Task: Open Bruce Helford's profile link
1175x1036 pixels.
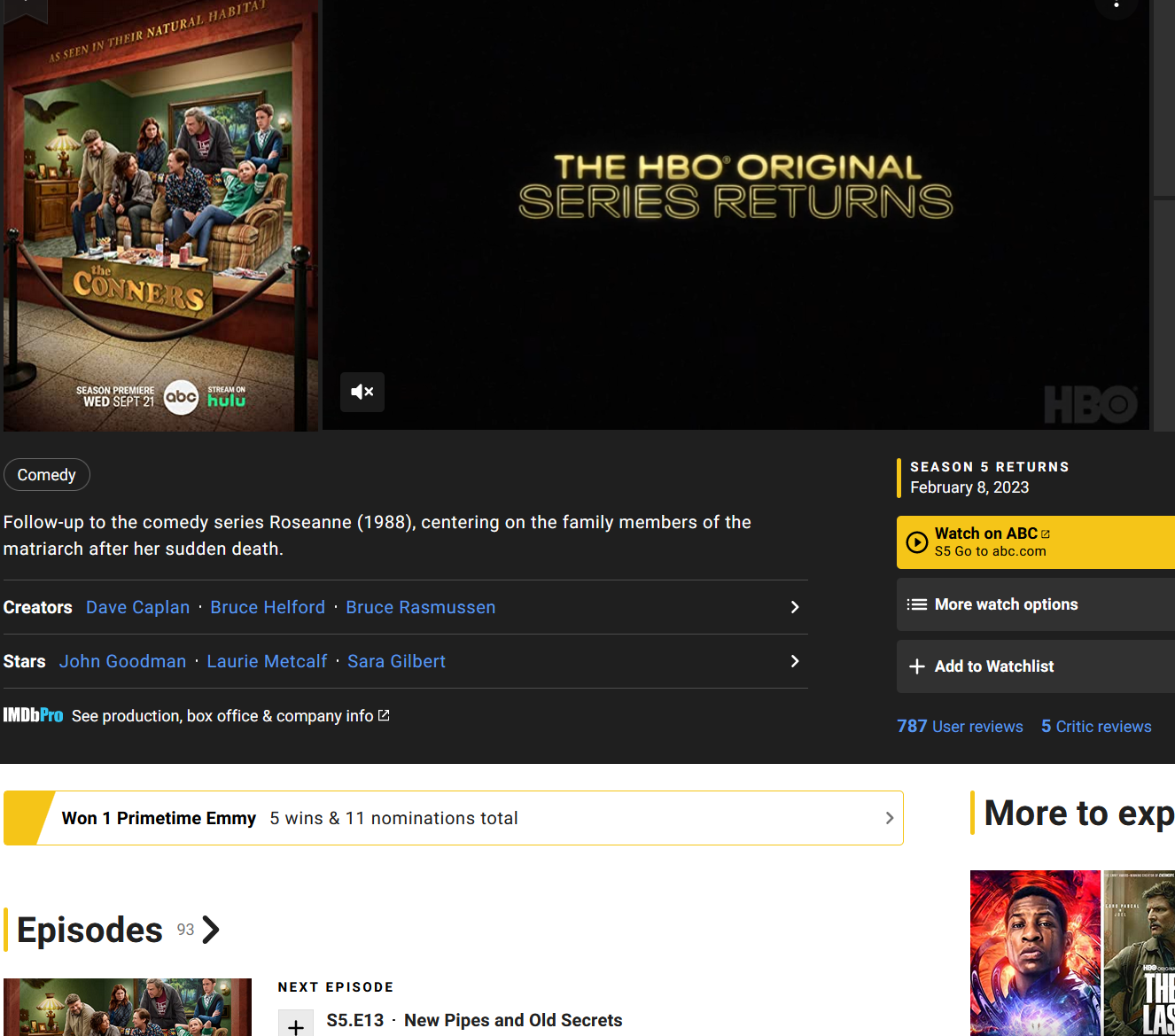Action: [x=268, y=607]
